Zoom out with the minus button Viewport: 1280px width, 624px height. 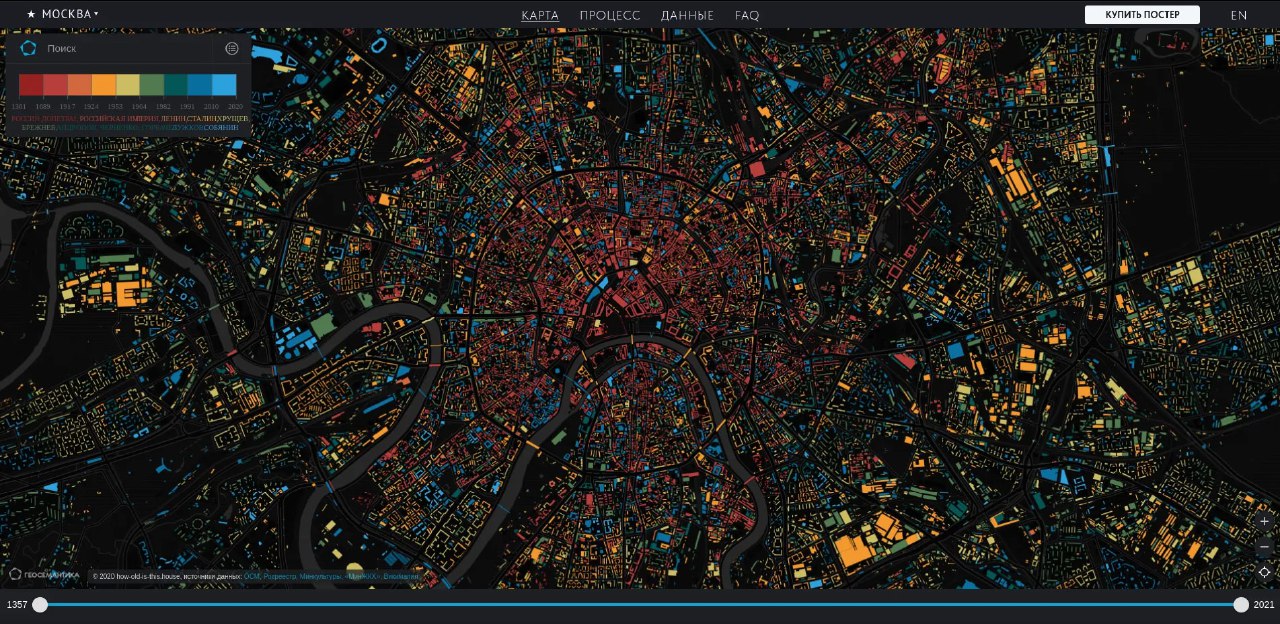tap(1264, 547)
